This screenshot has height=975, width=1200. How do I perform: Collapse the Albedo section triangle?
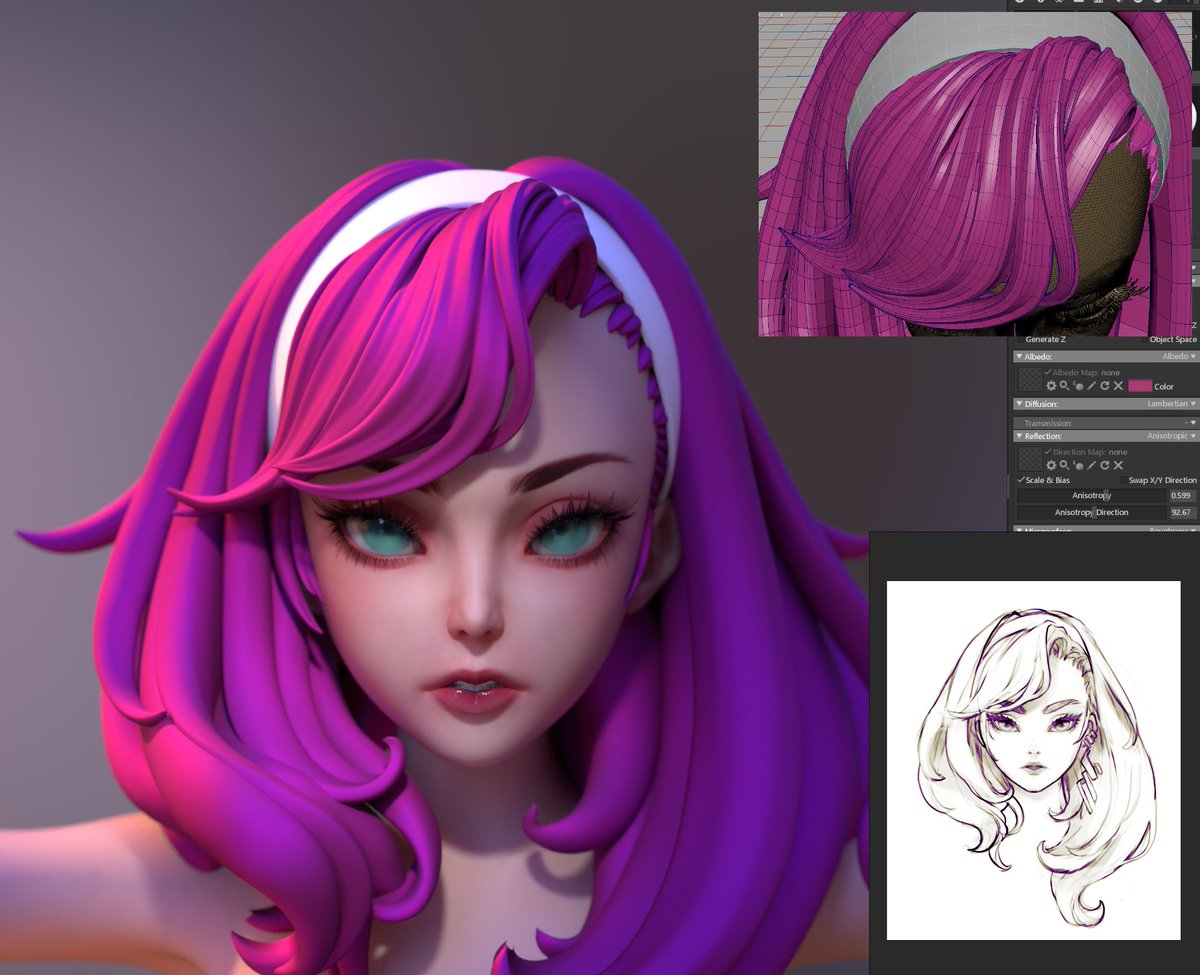click(1019, 356)
